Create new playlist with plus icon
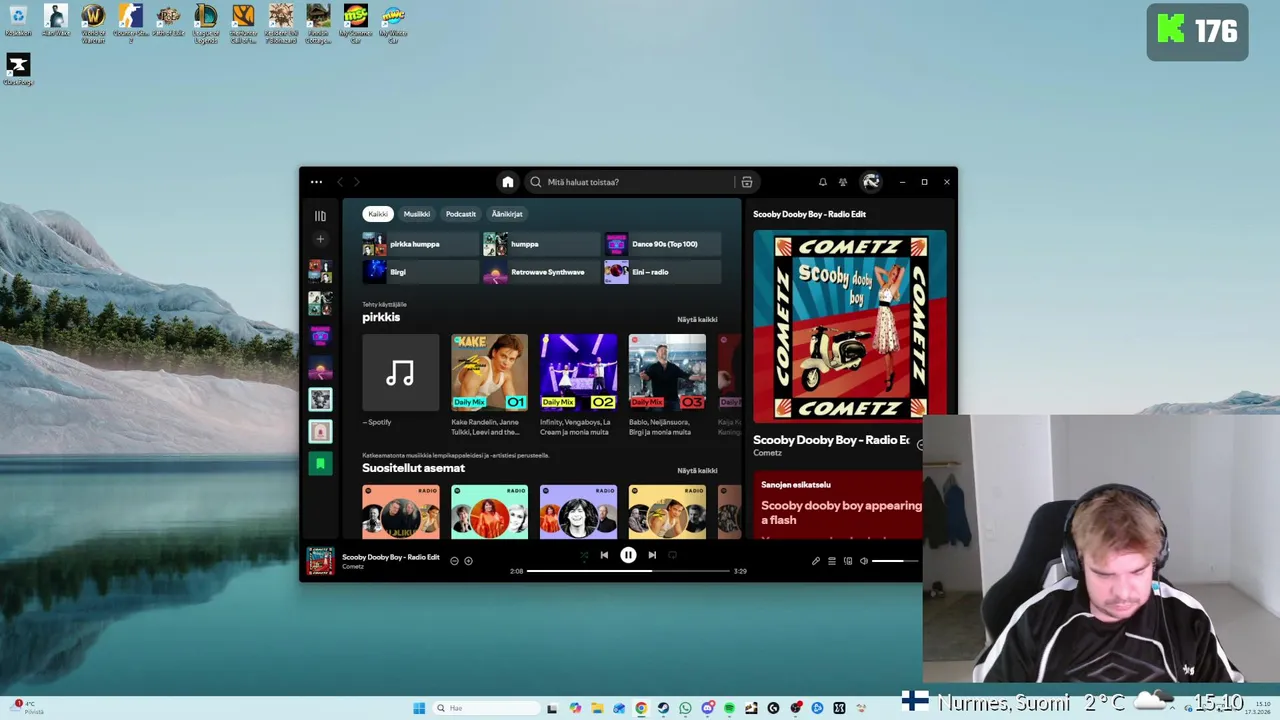Screen dimensions: 1280x720 [320, 239]
